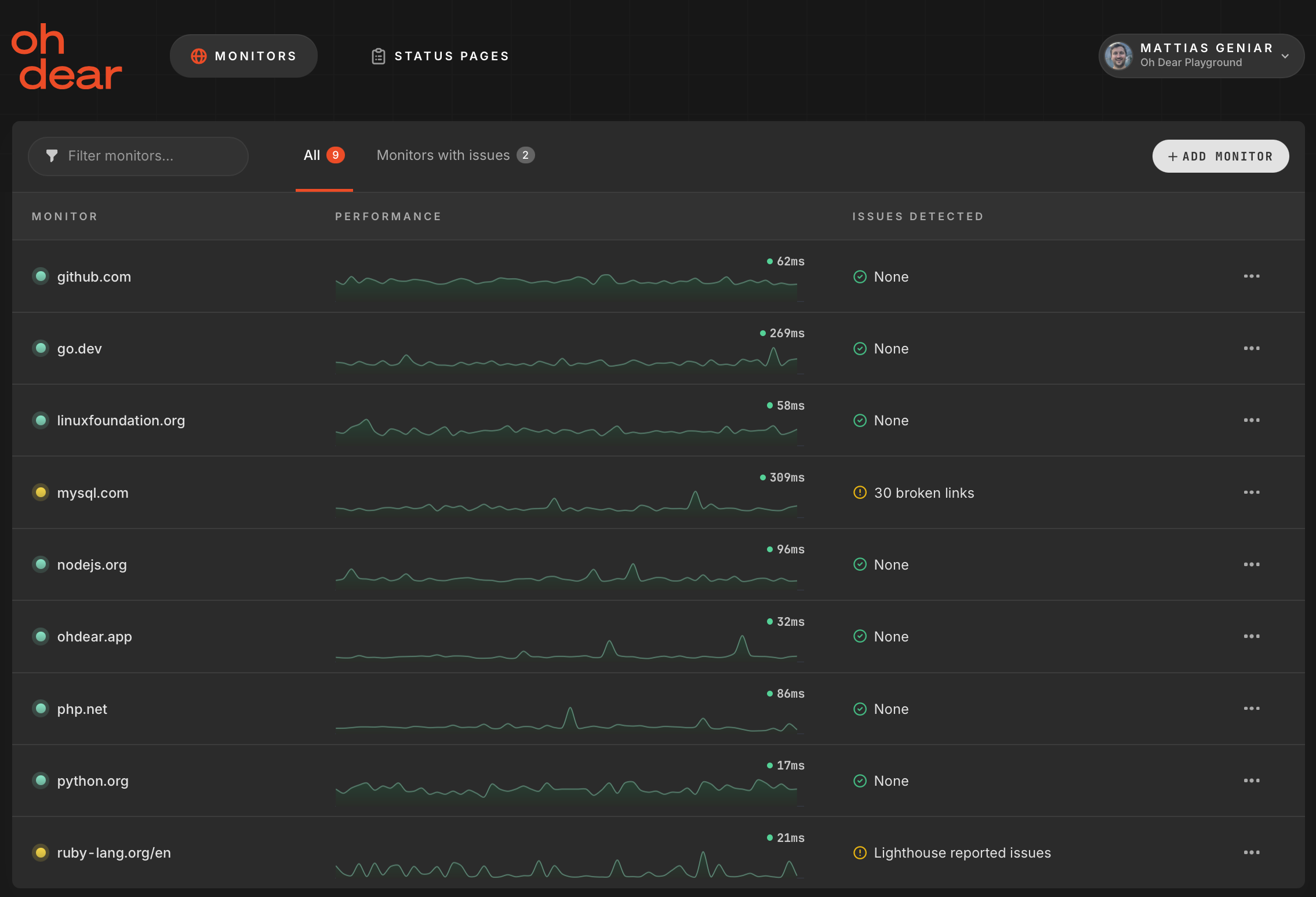This screenshot has height=897, width=1316.
Task: Click the green check icon in github.com row
Action: 860,276
